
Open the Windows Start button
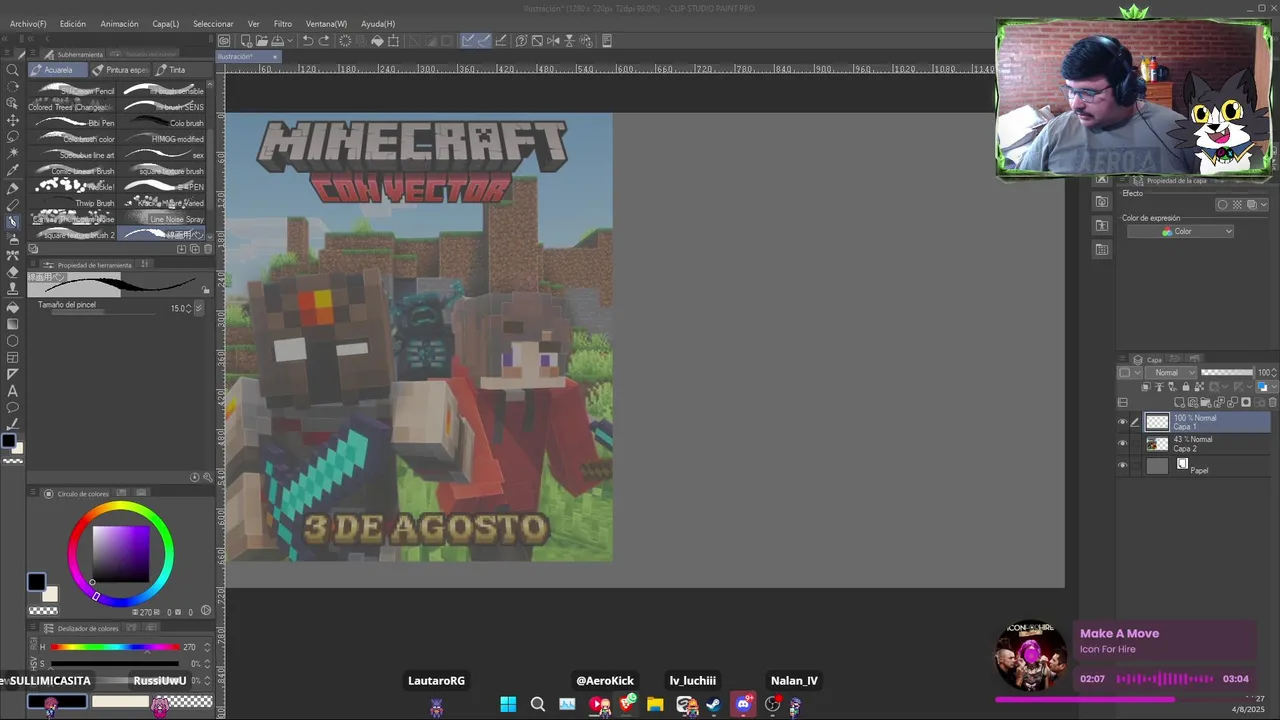click(x=508, y=705)
